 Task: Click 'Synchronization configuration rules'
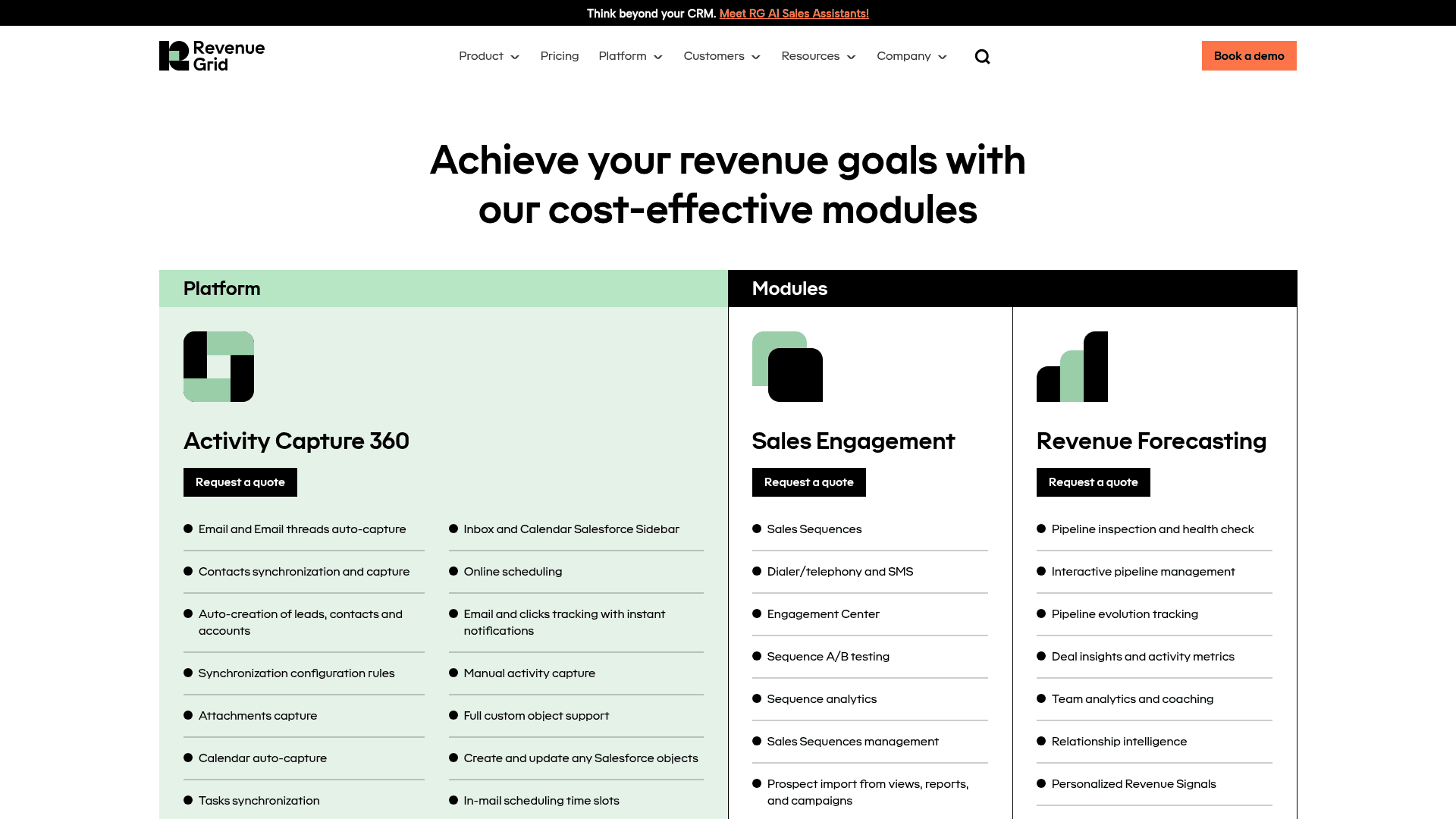pyautogui.click(x=297, y=673)
